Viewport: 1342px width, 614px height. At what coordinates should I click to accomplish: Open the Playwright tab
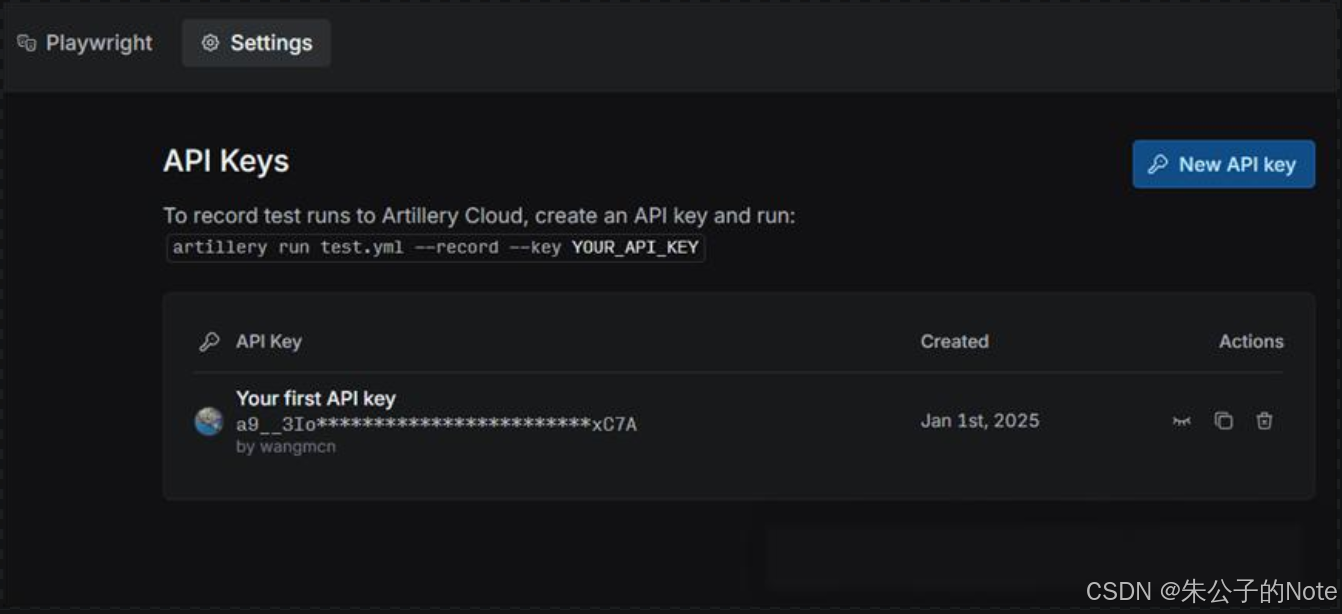tap(85, 43)
